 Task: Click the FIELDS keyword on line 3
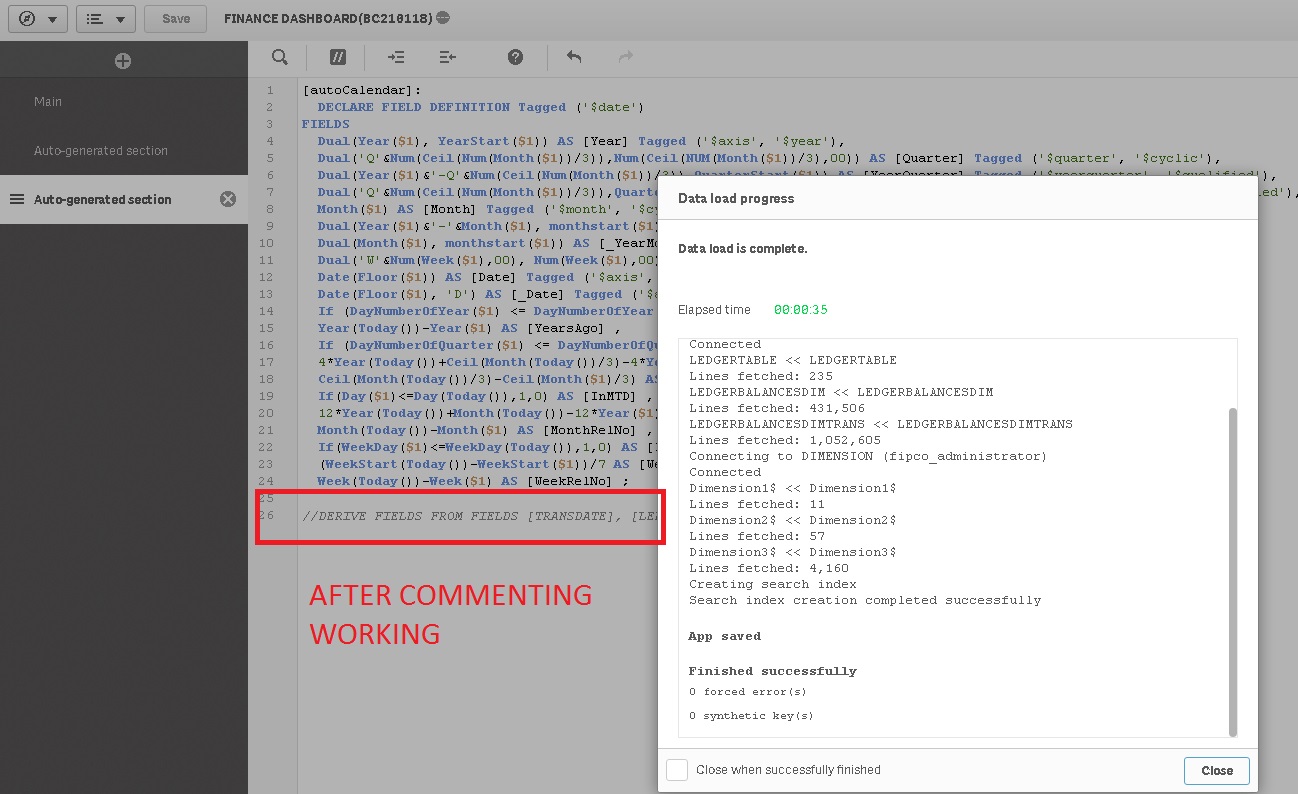click(325, 124)
